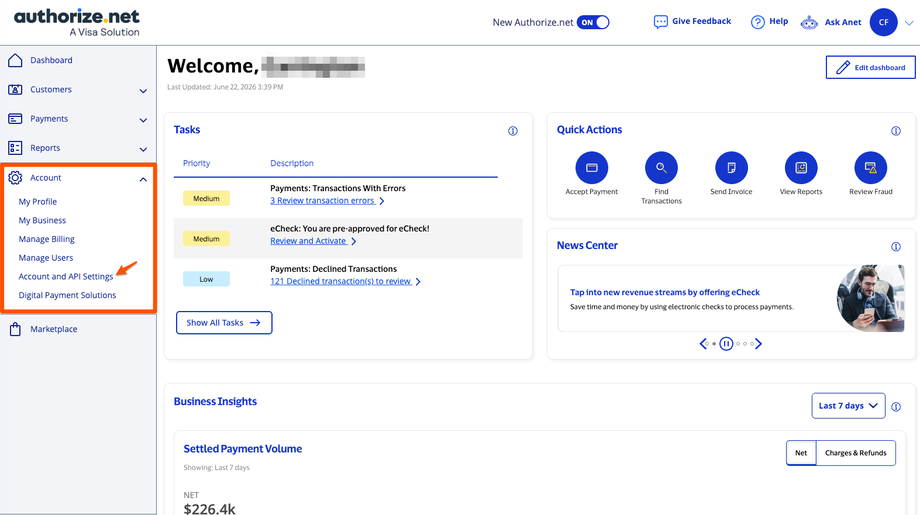Open the Dashboard home icon
This screenshot has width=920, height=515.
(x=15, y=60)
